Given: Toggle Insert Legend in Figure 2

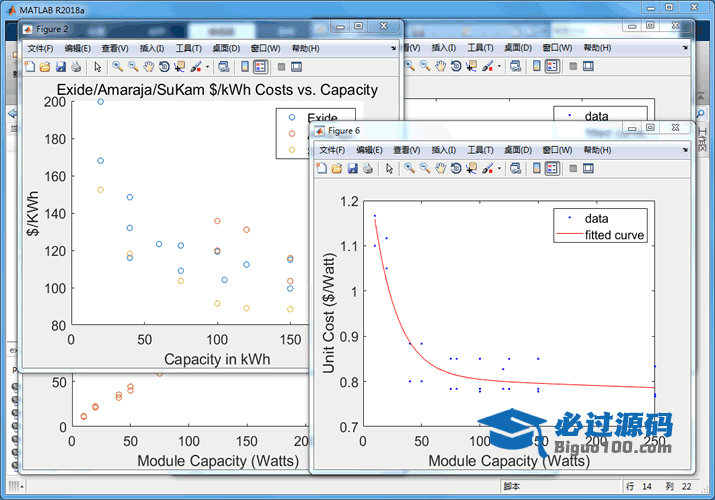Looking at the screenshot, I should click(x=260, y=67).
